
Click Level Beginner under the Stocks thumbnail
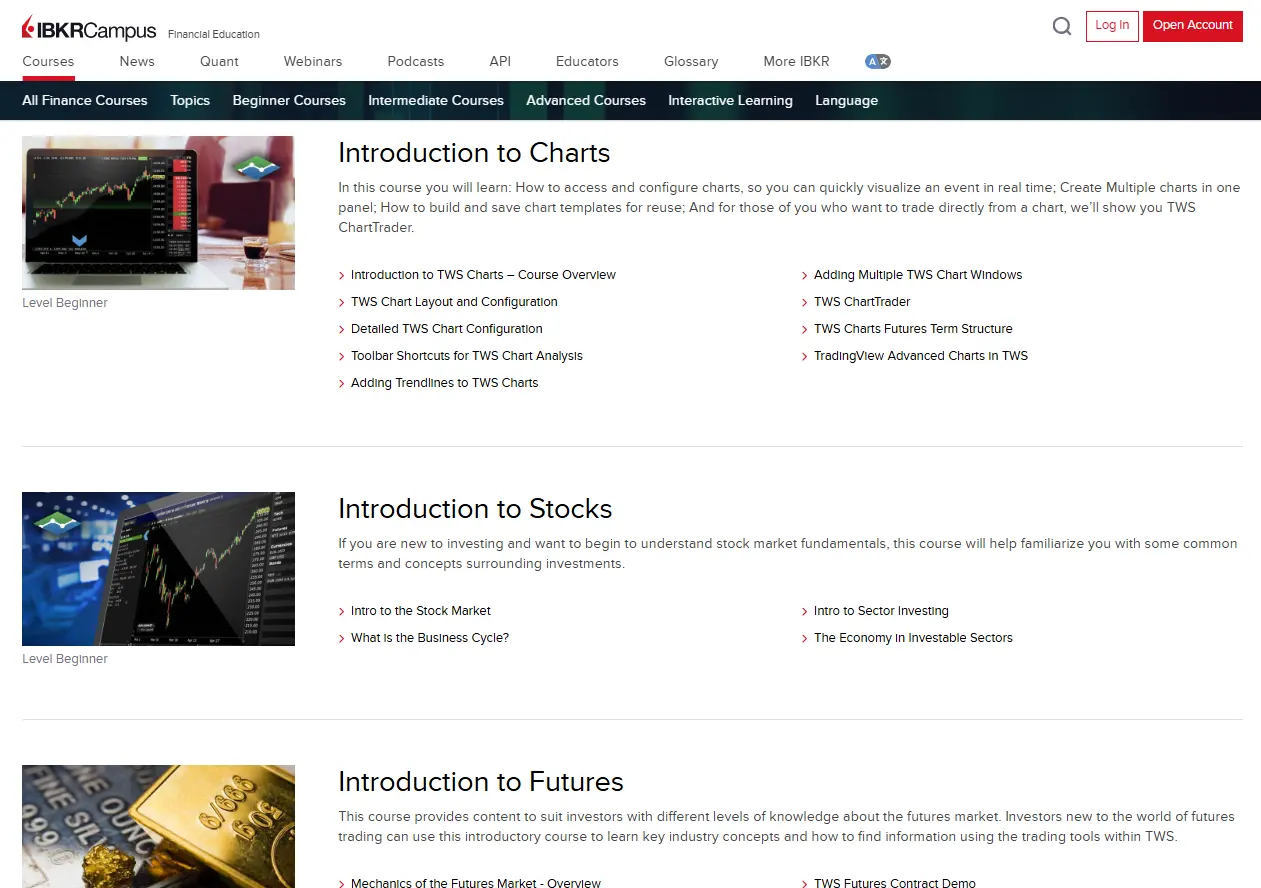pos(65,659)
